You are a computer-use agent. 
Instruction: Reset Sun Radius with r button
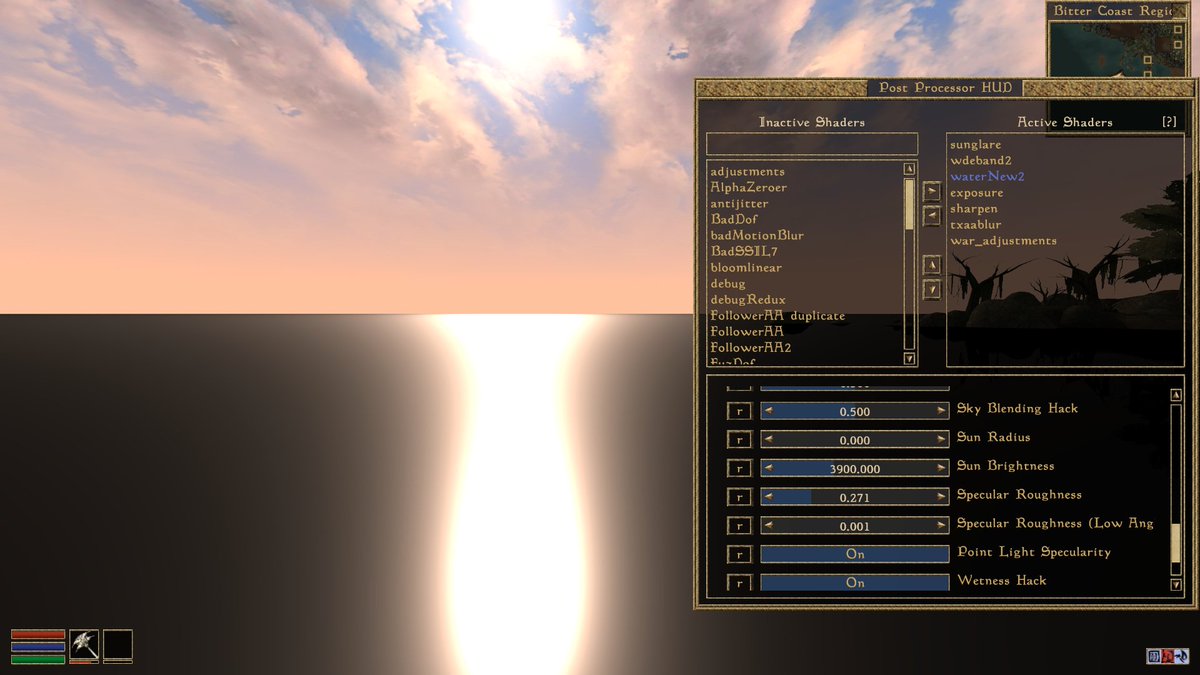click(738, 439)
